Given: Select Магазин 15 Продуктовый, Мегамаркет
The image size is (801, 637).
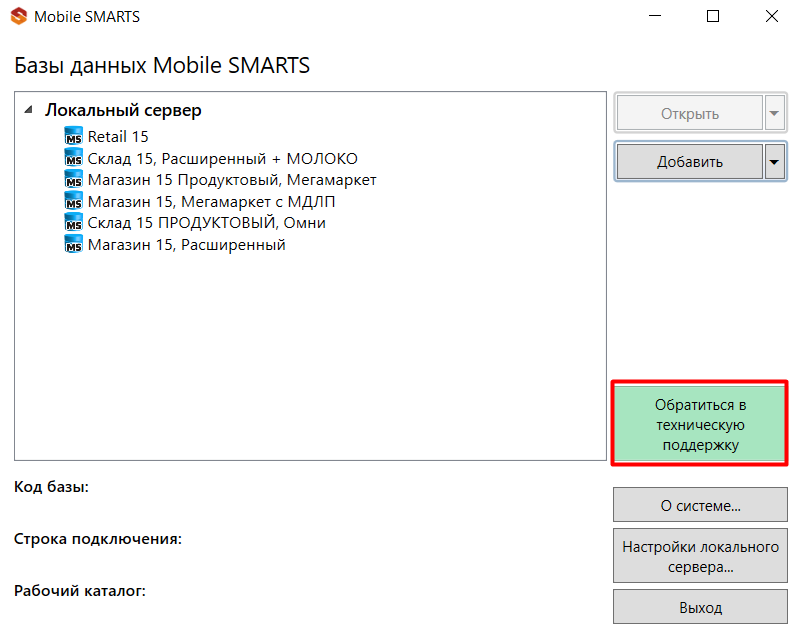Looking at the screenshot, I should pyautogui.click(x=232, y=180).
